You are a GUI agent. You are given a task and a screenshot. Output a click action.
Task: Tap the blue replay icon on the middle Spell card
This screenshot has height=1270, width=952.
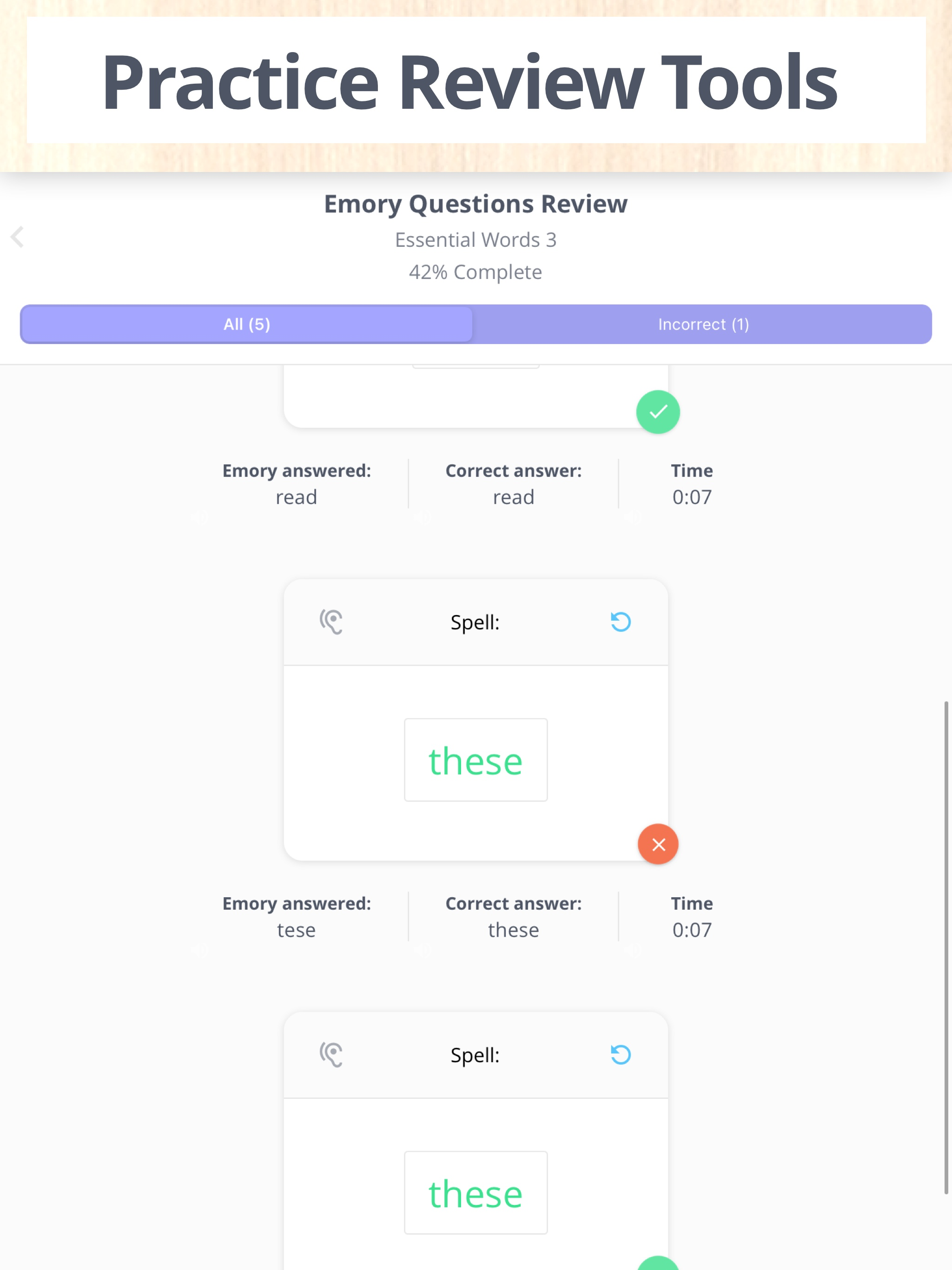tap(621, 621)
